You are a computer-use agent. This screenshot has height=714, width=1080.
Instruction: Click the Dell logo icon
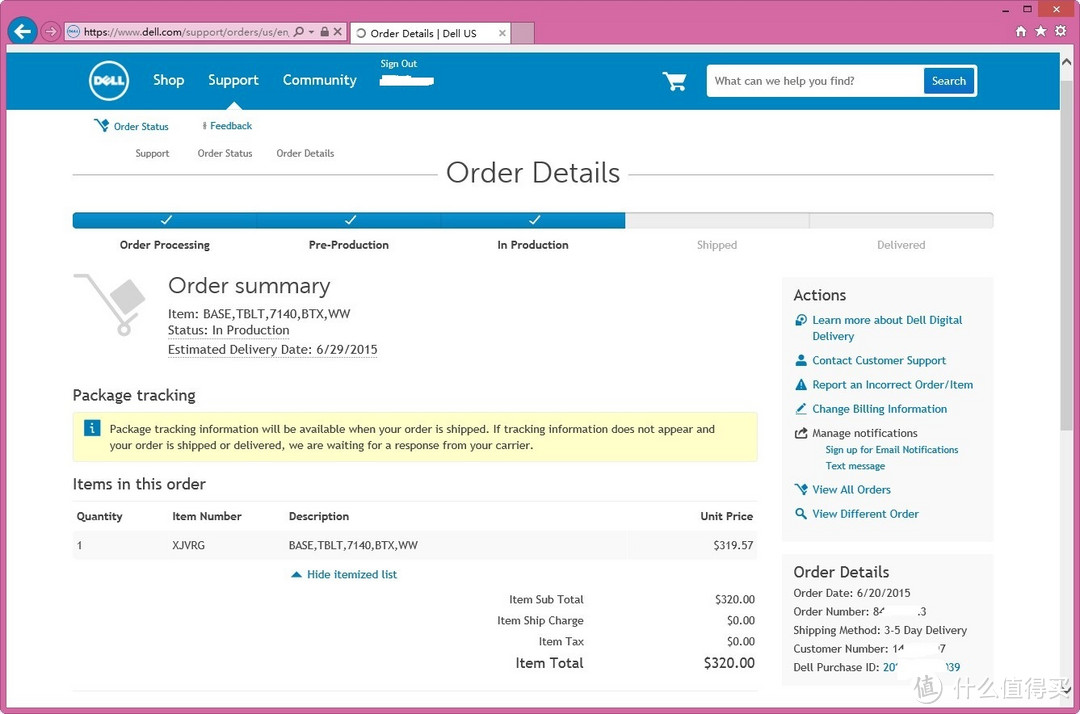tap(109, 81)
